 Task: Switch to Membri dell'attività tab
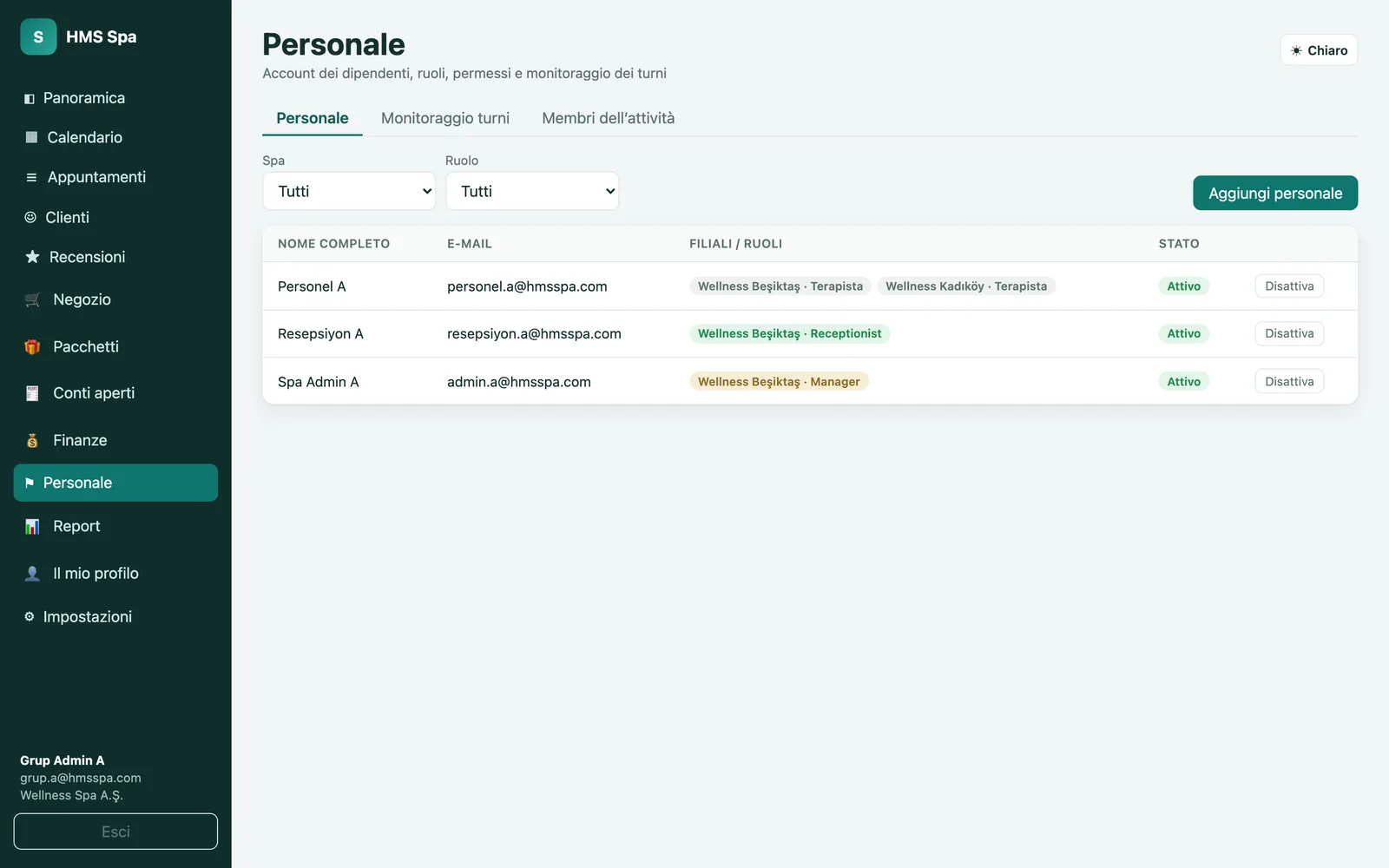point(609,118)
